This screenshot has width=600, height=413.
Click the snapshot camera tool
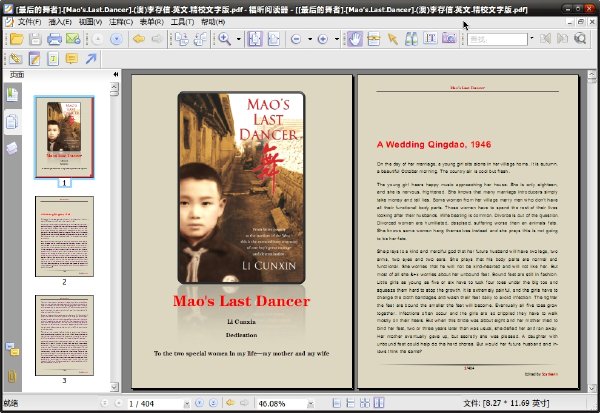point(449,39)
